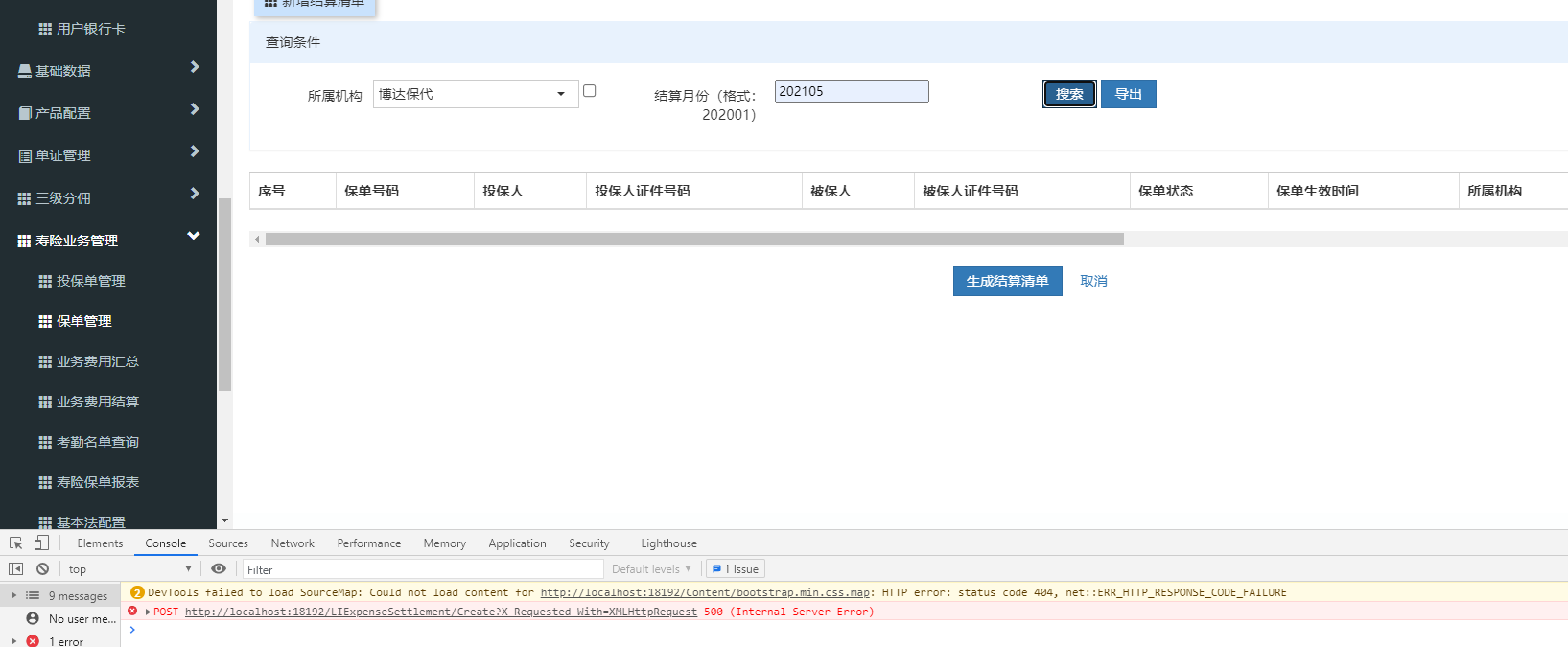The height and width of the screenshot is (647, 1568).
Task: Open the bootstrap.min.css.map link in warning
Action: click(705, 592)
